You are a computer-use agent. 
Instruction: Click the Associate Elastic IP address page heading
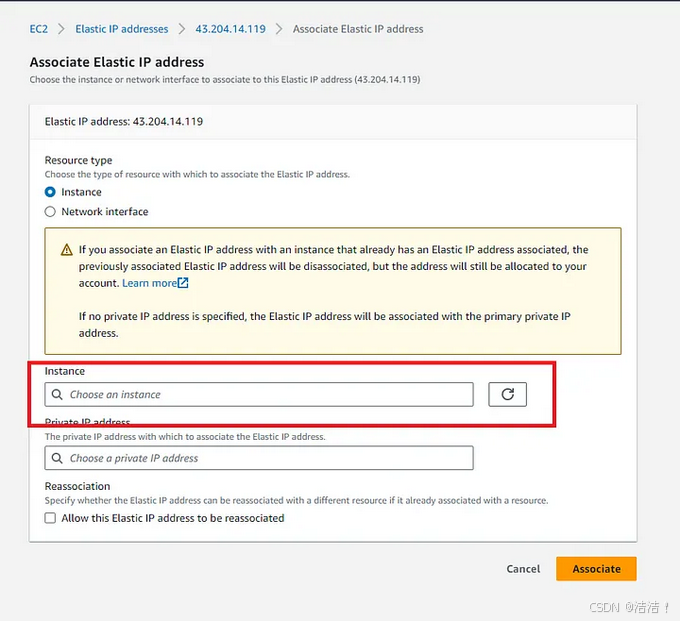pyautogui.click(x=117, y=62)
